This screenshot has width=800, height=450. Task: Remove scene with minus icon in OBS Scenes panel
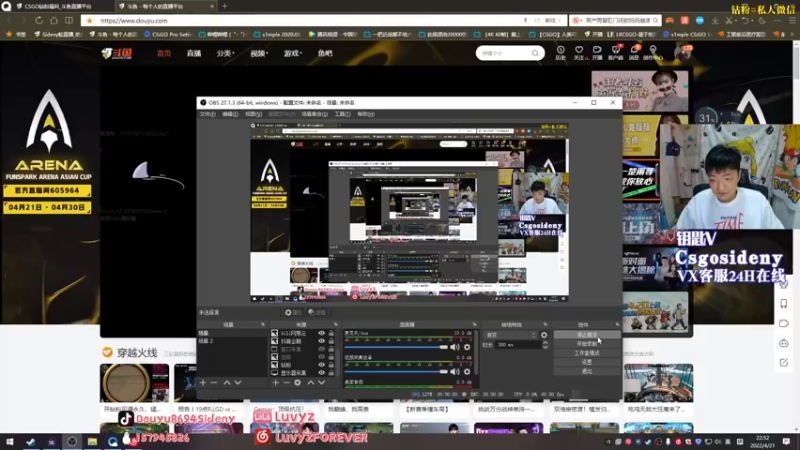(x=214, y=383)
